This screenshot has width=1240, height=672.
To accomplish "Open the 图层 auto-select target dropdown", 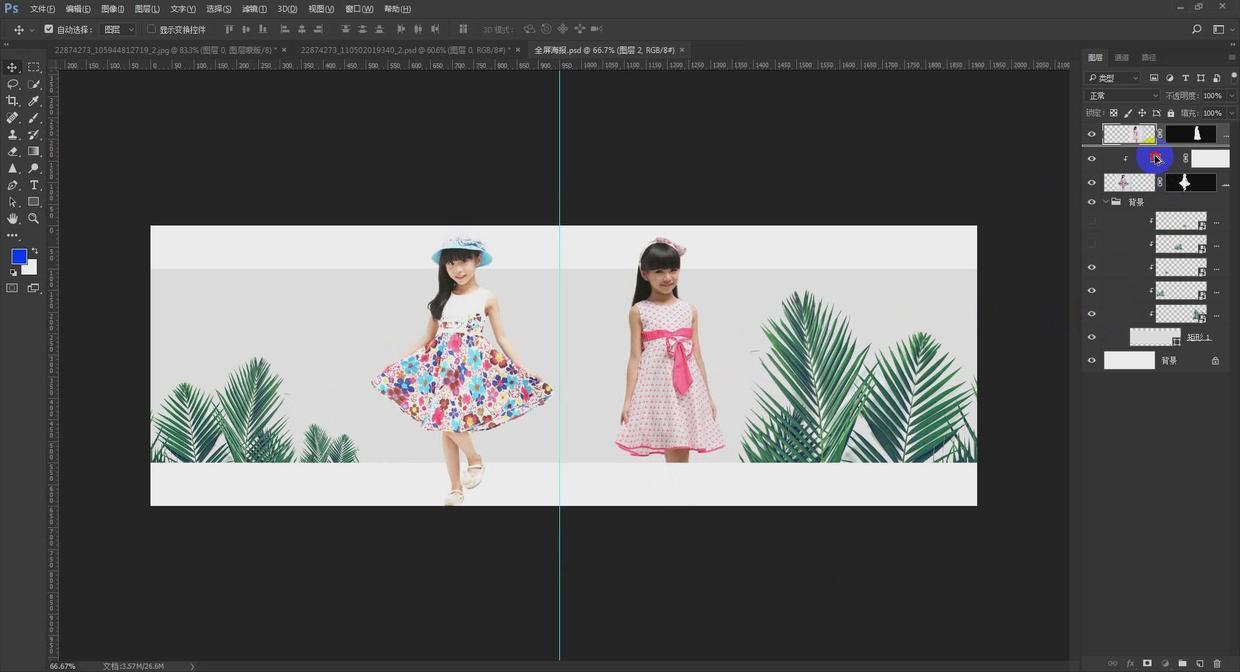I will [118, 29].
